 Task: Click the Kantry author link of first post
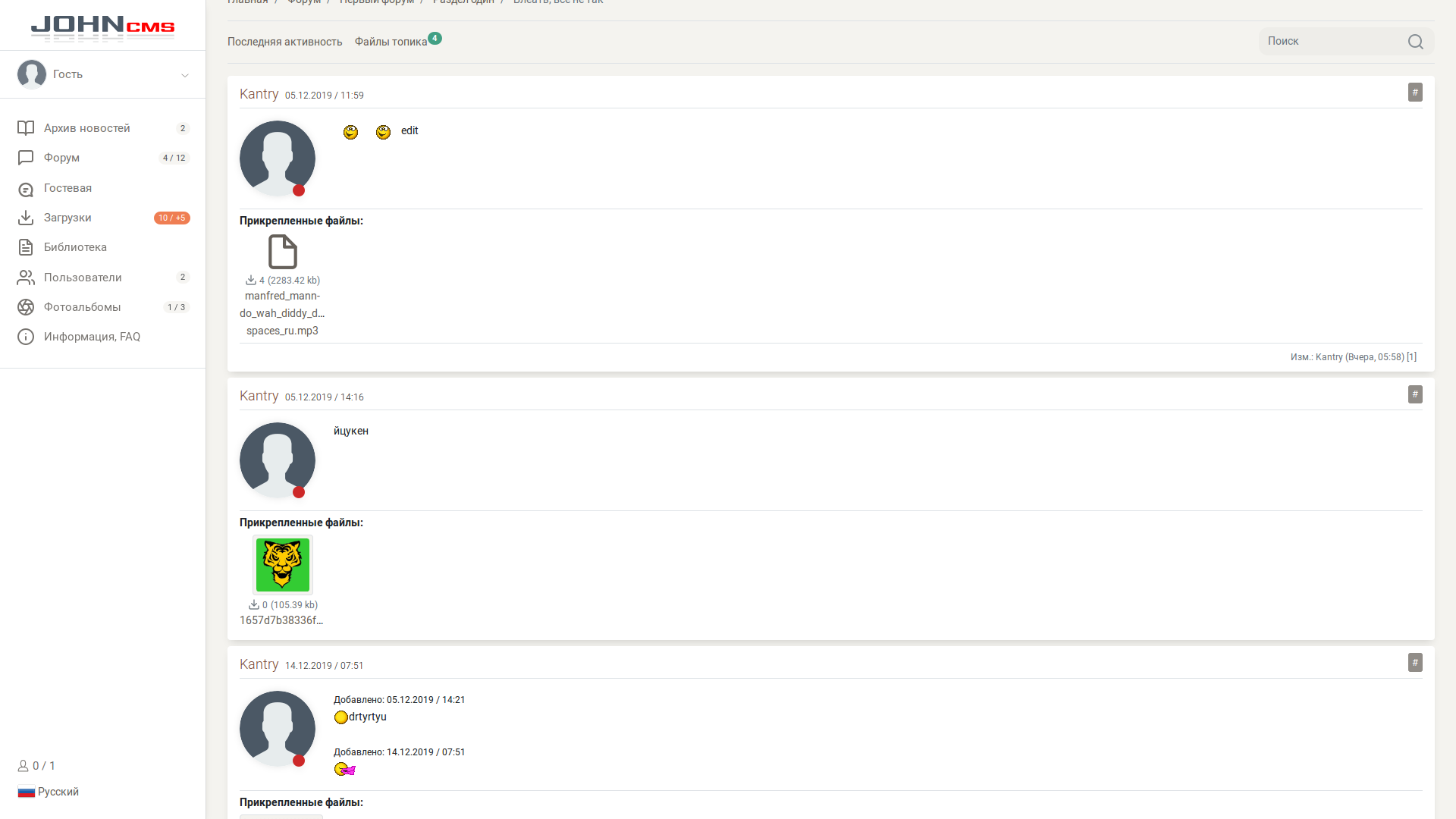[x=259, y=94]
